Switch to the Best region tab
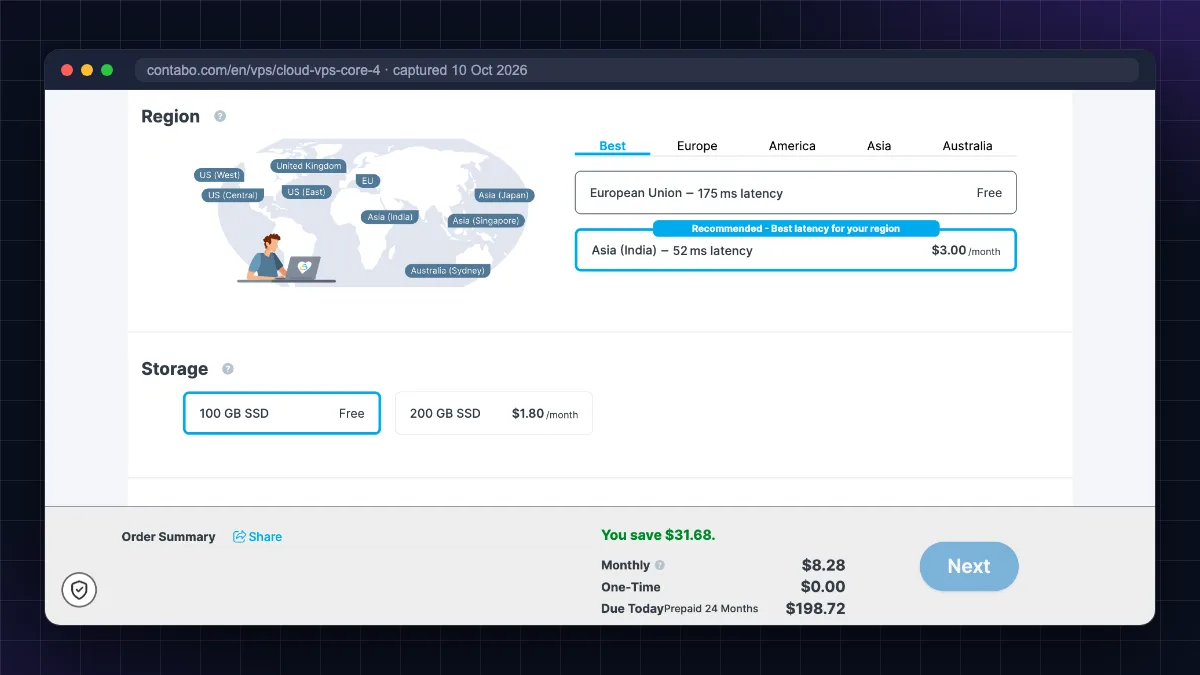Screen dimensions: 1200x675 point(612,146)
